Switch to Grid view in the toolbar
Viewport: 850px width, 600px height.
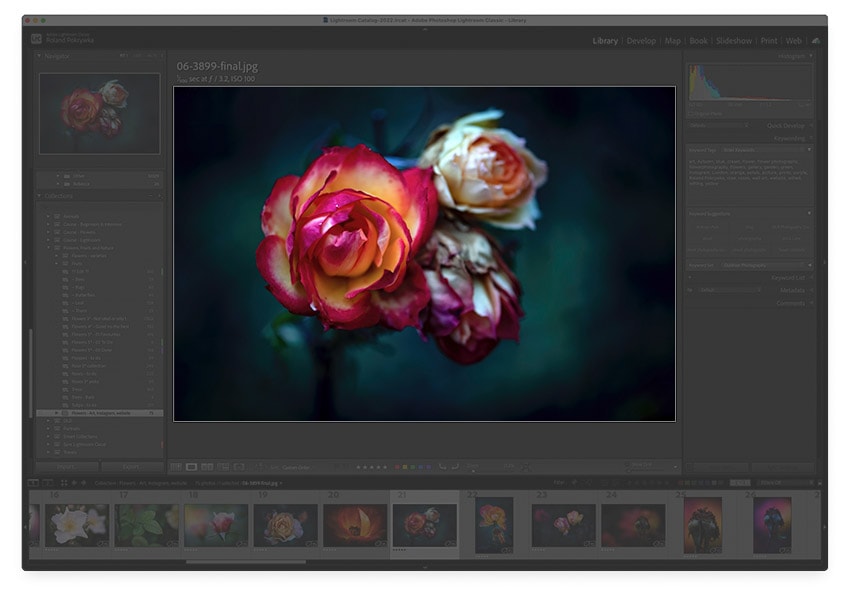pyautogui.click(x=178, y=466)
